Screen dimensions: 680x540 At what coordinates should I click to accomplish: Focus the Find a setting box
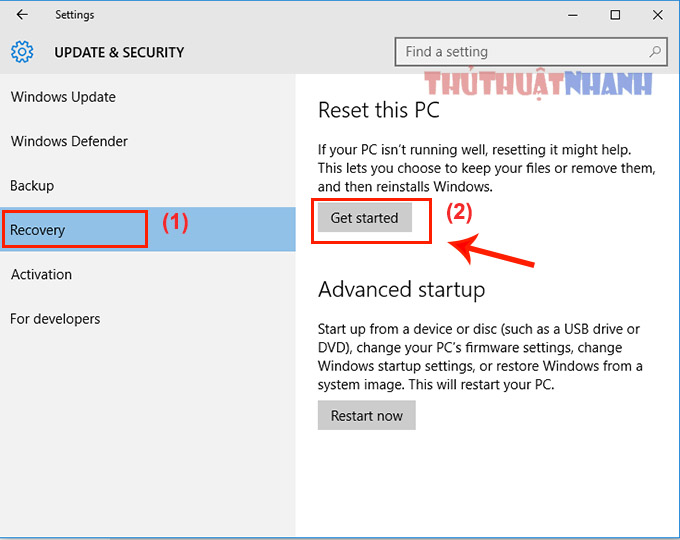531,52
